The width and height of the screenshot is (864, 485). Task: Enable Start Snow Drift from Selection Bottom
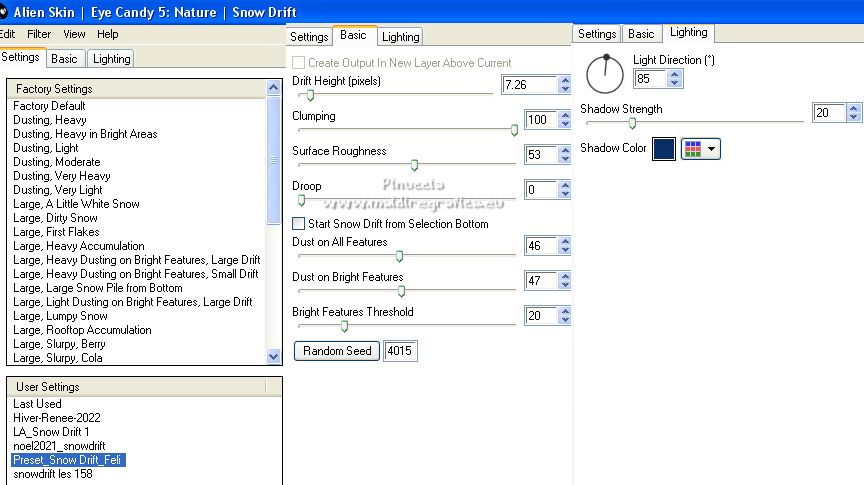click(x=299, y=223)
